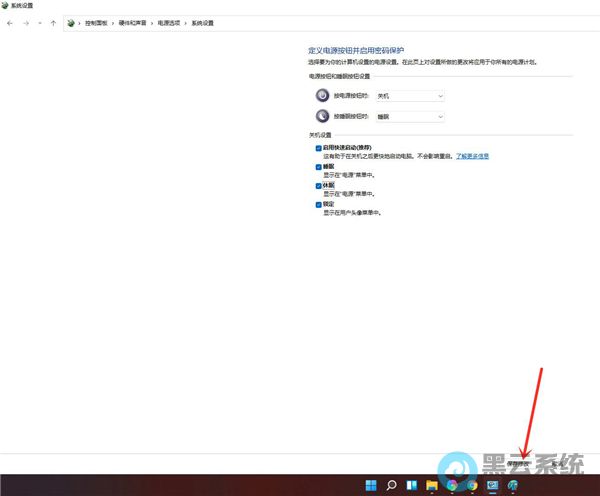The image size is (600, 496).
Task: Click the Task View icon on taskbar
Action: coord(411,486)
